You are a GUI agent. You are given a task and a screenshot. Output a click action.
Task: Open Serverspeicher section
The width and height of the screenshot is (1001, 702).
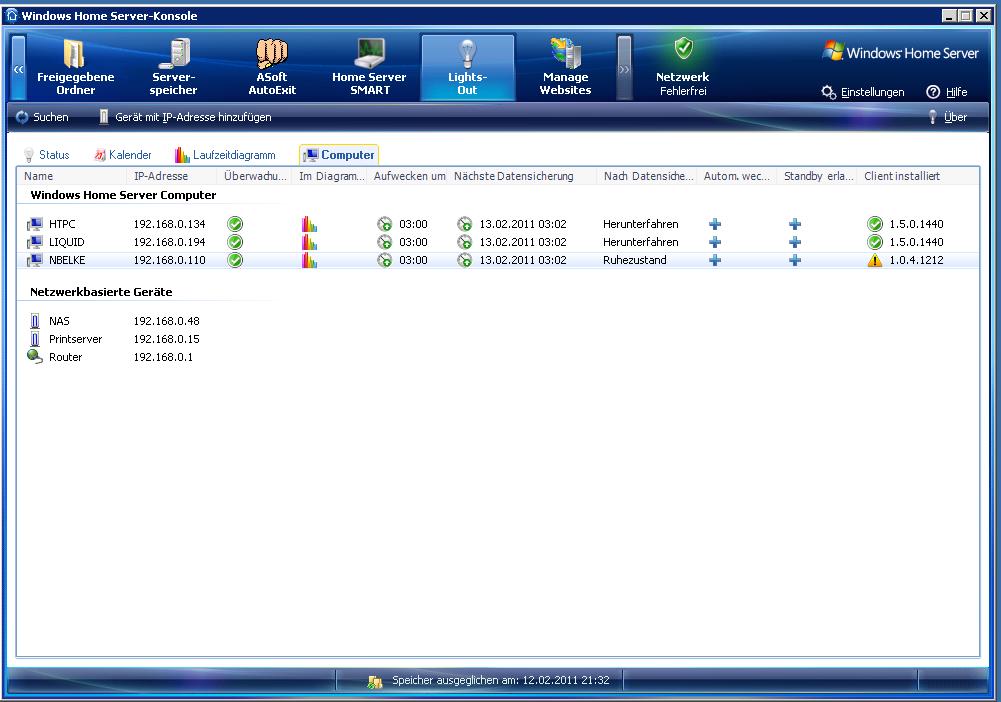[173, 67]
